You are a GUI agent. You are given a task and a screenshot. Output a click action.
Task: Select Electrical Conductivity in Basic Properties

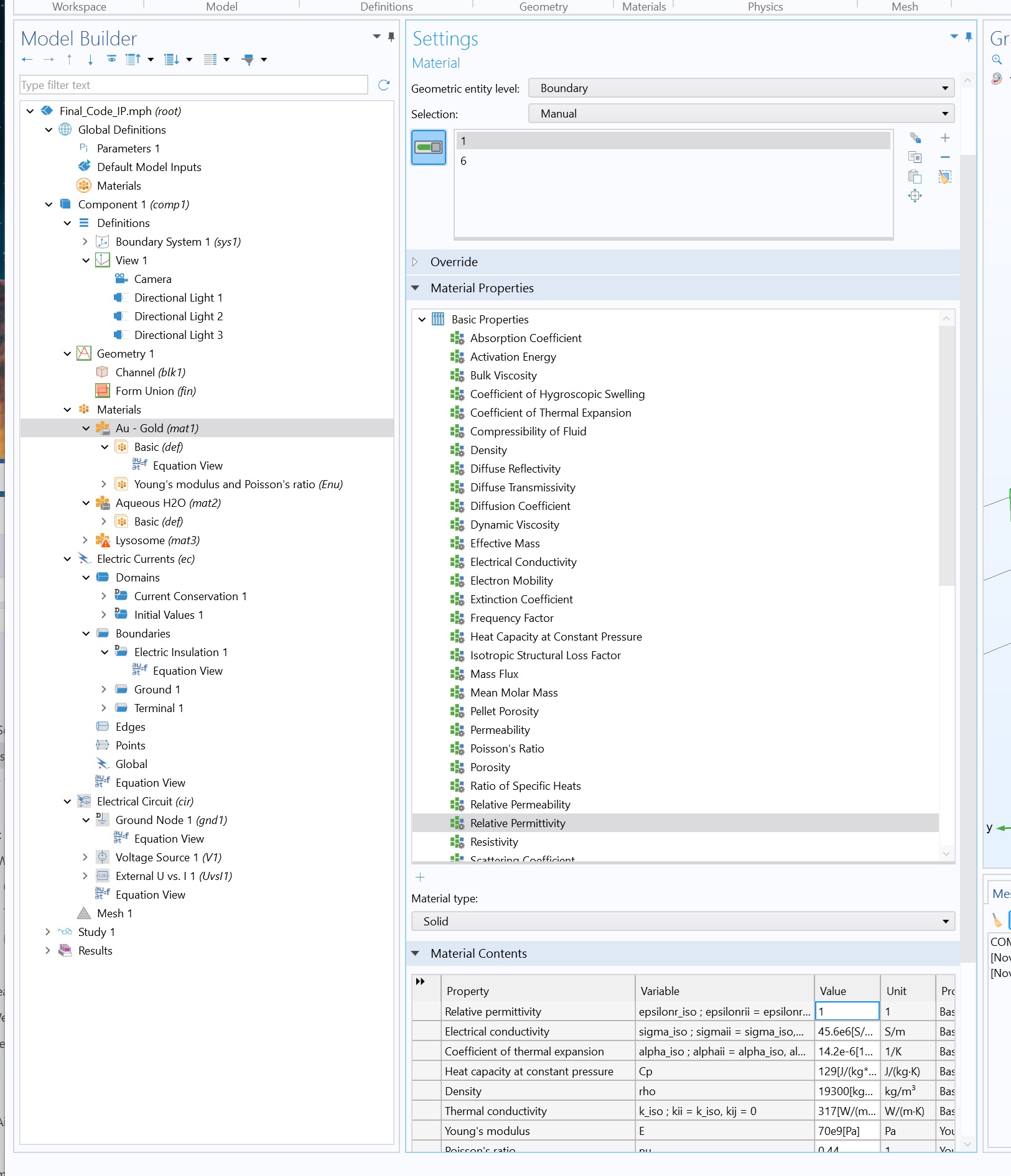523,562
